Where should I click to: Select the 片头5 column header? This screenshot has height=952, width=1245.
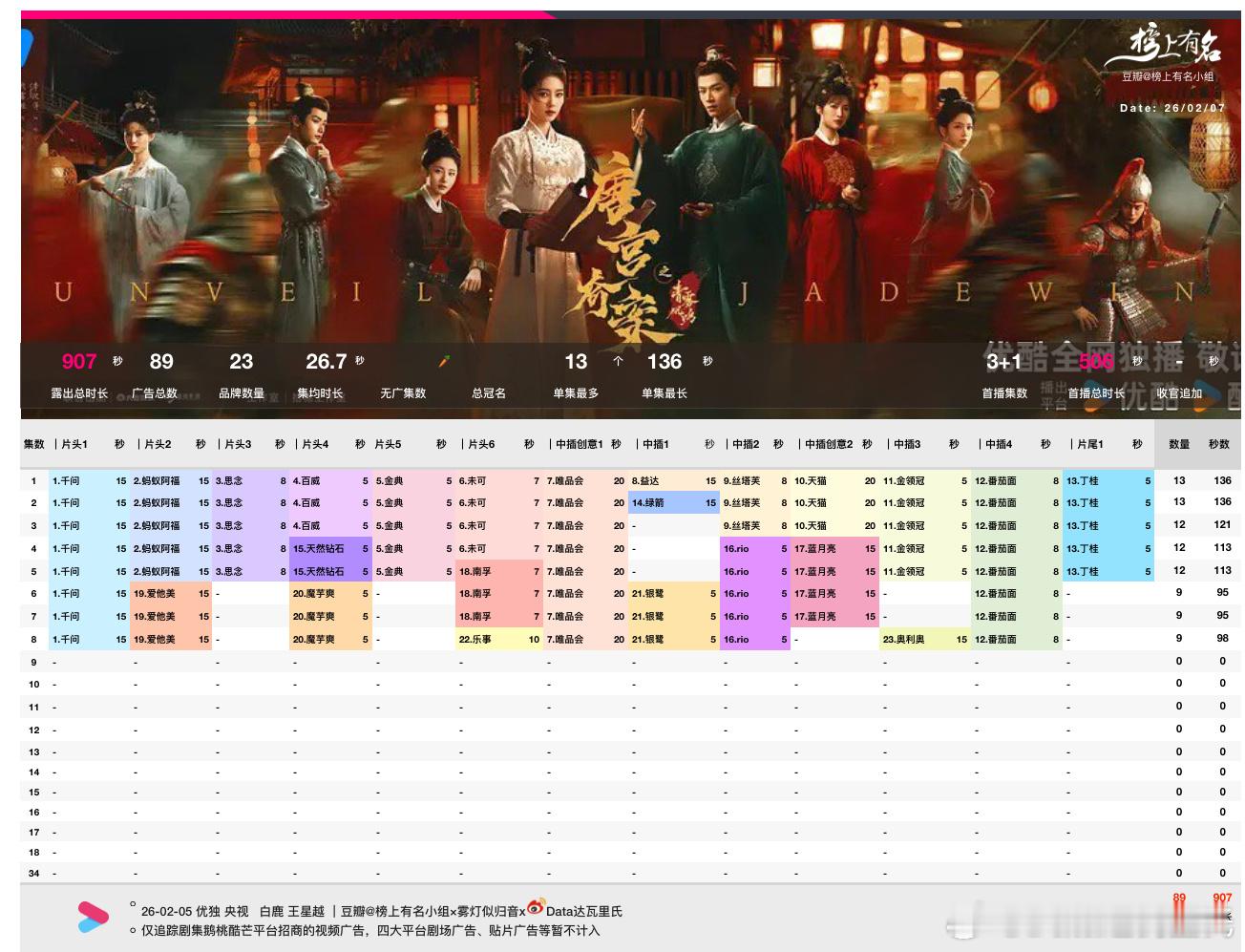pyautogui.click(x=388, y=444)
